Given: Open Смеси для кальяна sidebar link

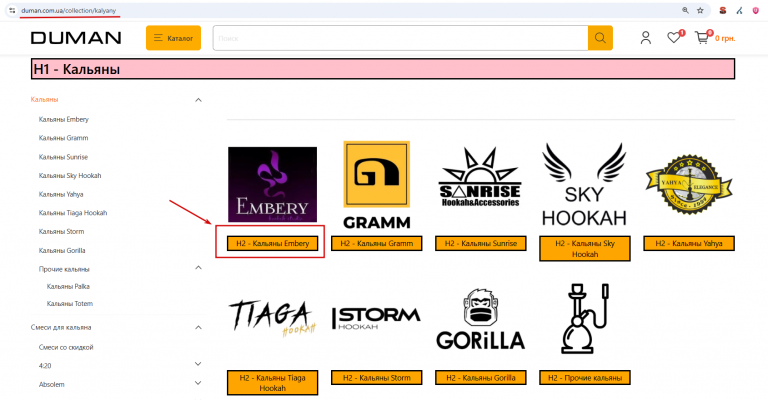Looking at the screenshot, I should (x=61, y=327).
